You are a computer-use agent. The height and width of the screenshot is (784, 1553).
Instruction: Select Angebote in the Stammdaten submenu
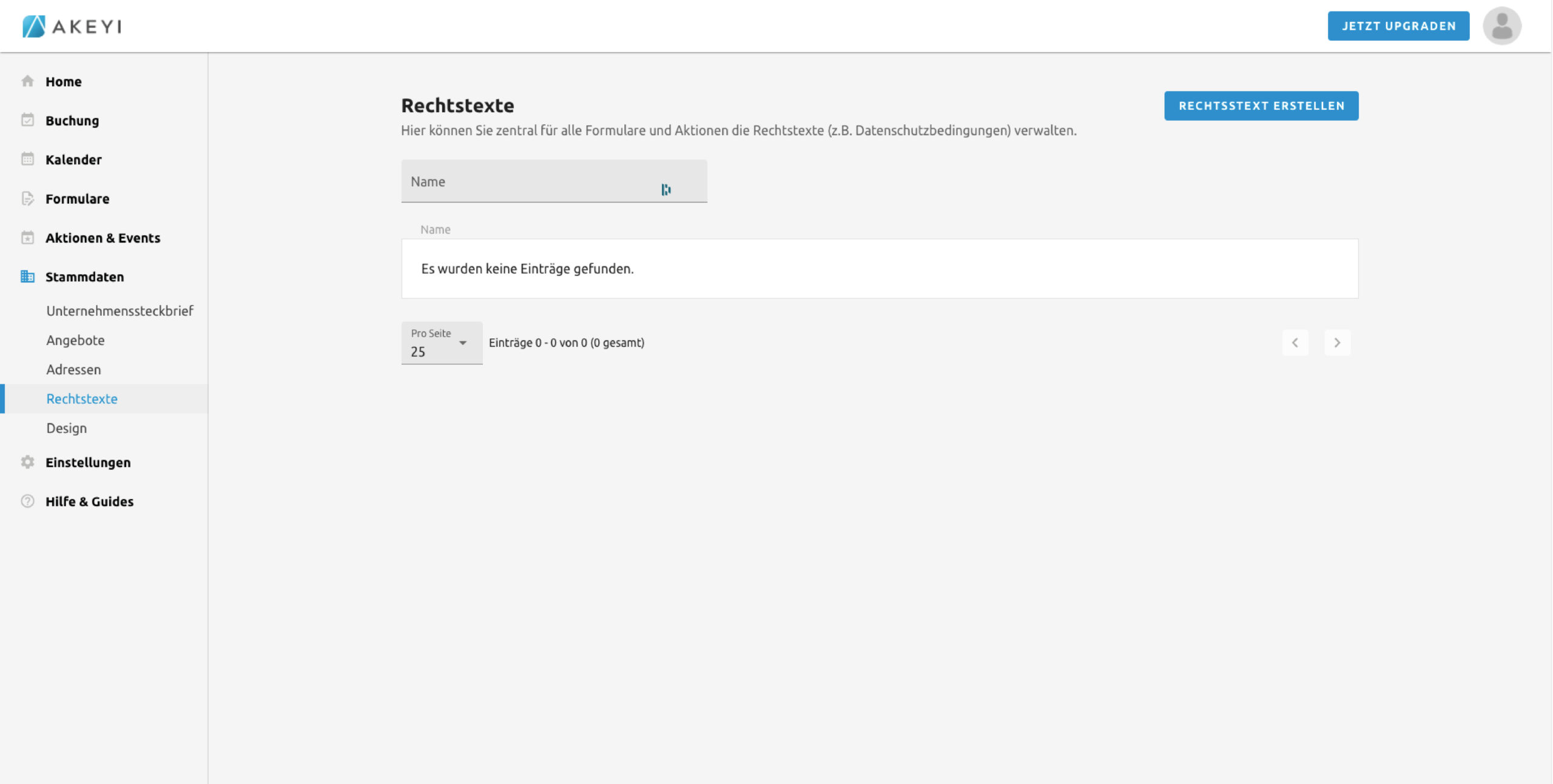coord(75,340)
